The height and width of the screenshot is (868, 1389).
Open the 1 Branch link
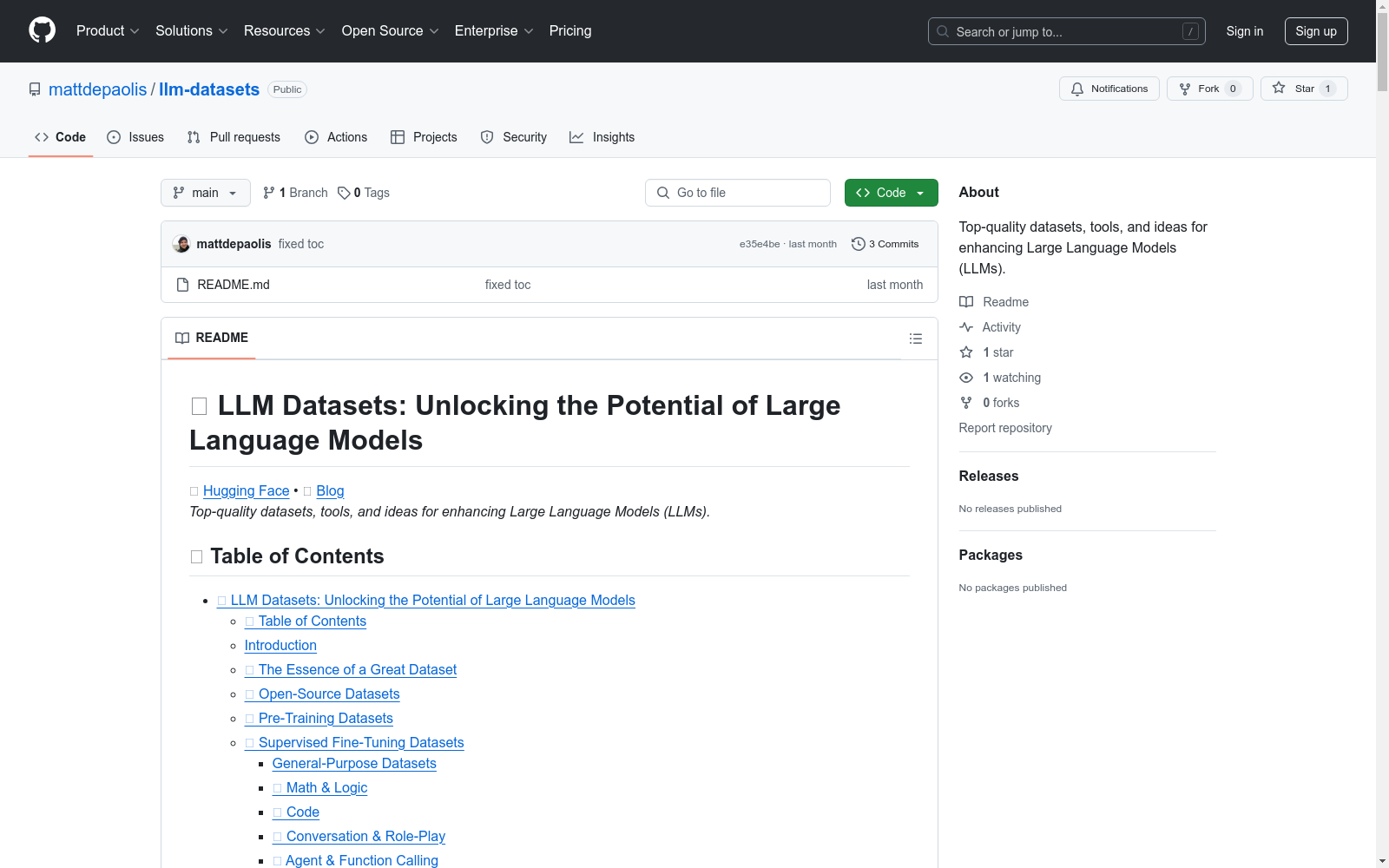pyautogui.click(x=295, y=193)
